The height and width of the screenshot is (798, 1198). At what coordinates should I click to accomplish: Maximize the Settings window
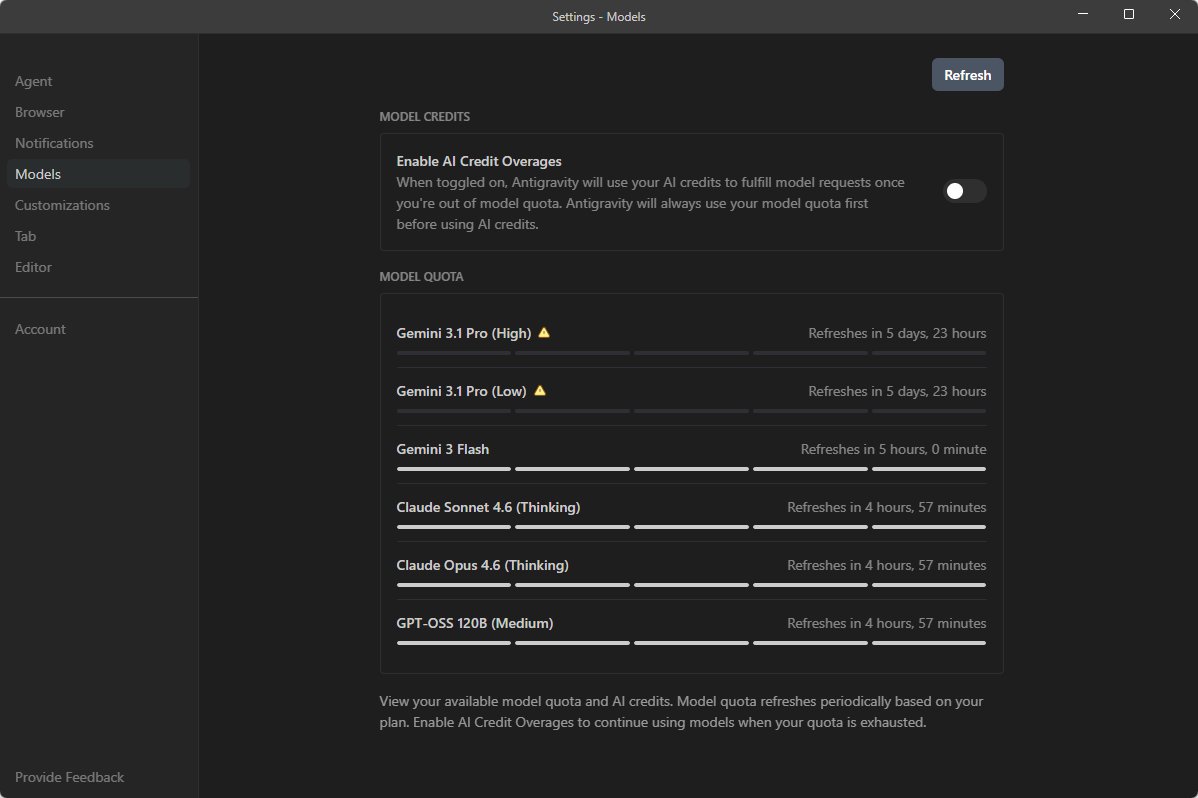click(x=1128, y=15)
